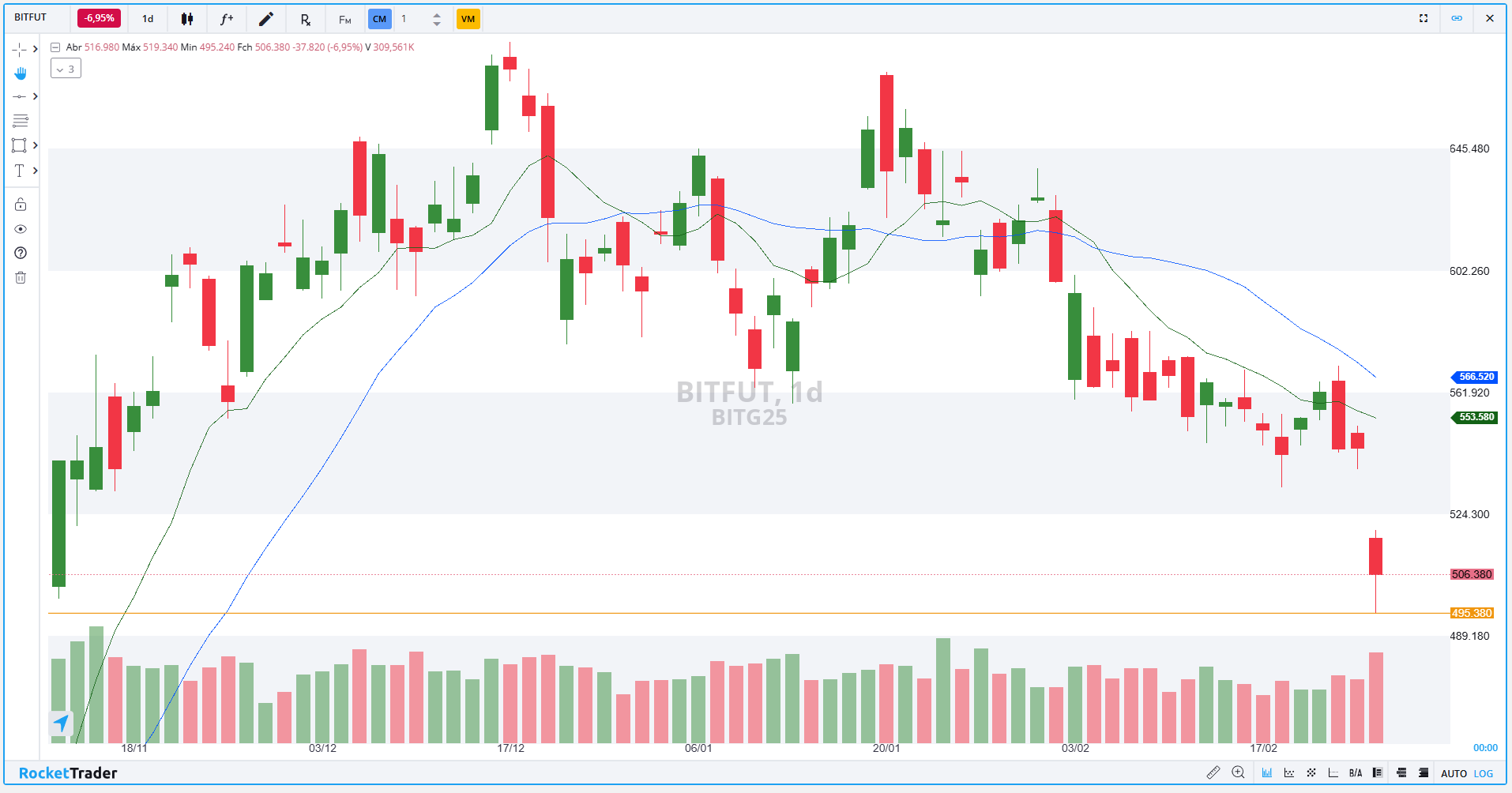
Task: Click the 1d timeframe selector
Action: pyautogui.click(x=147, y=18)
